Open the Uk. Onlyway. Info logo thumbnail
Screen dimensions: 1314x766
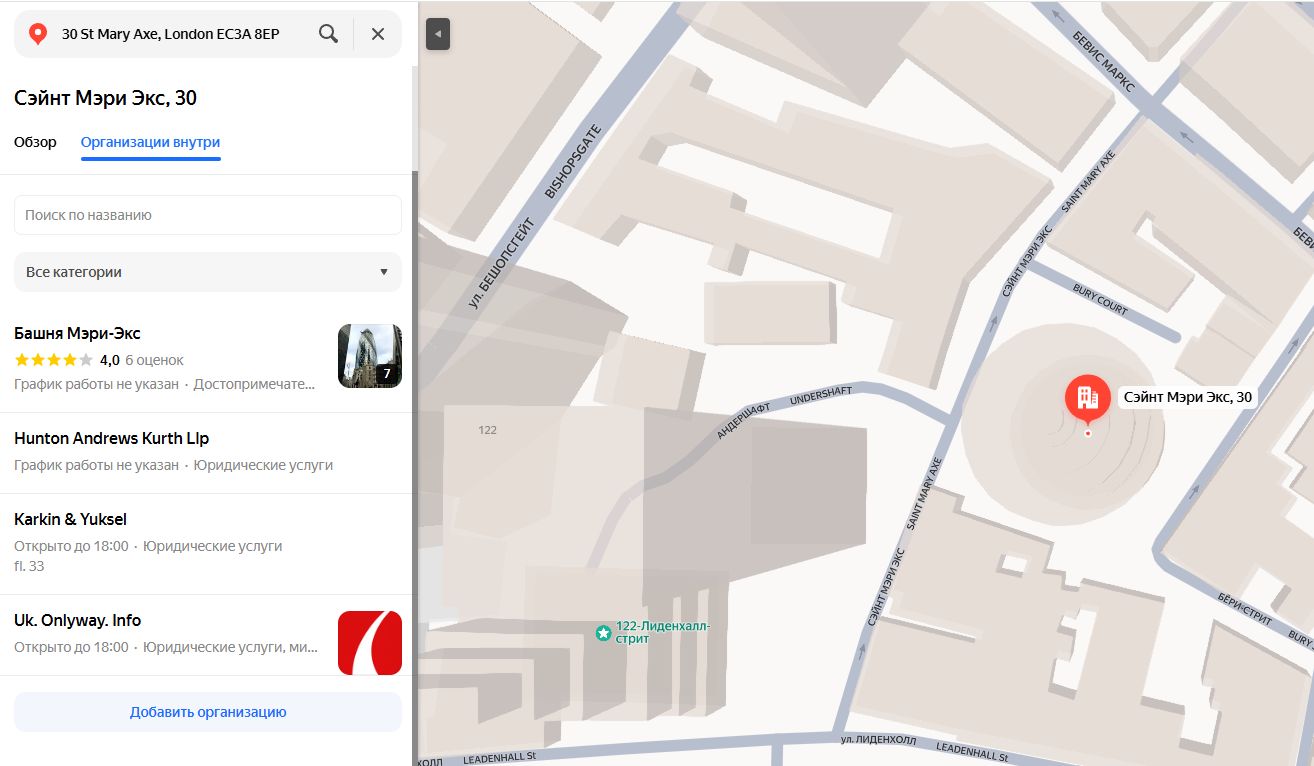click(x=370, y=643)
